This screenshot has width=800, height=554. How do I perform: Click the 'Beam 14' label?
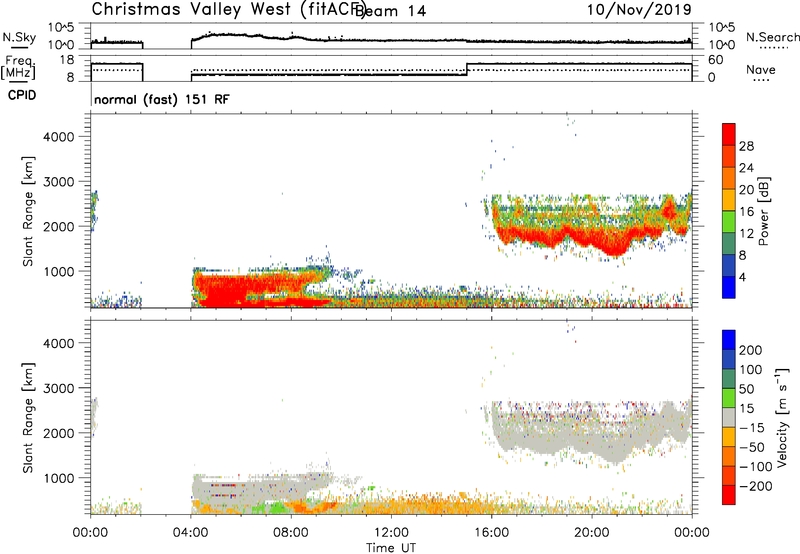[390, 11]
